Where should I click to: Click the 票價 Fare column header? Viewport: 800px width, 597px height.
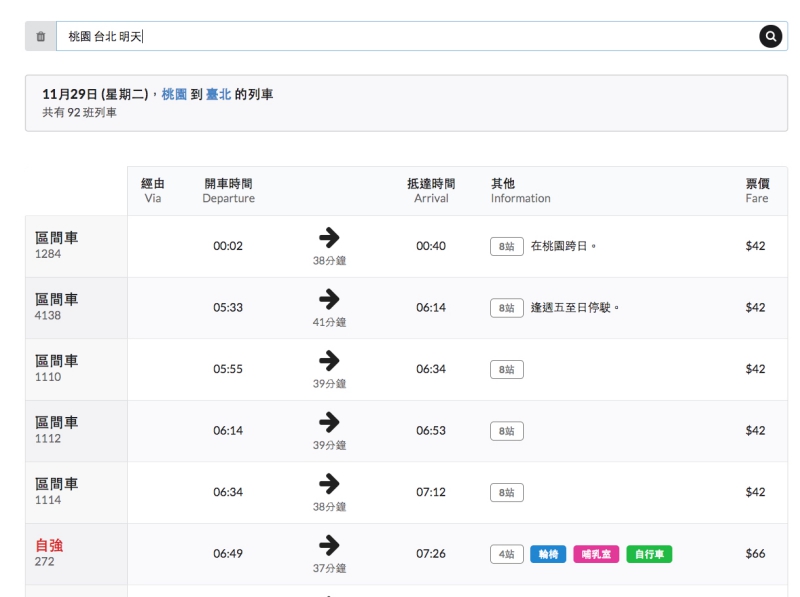pos(756,190)
